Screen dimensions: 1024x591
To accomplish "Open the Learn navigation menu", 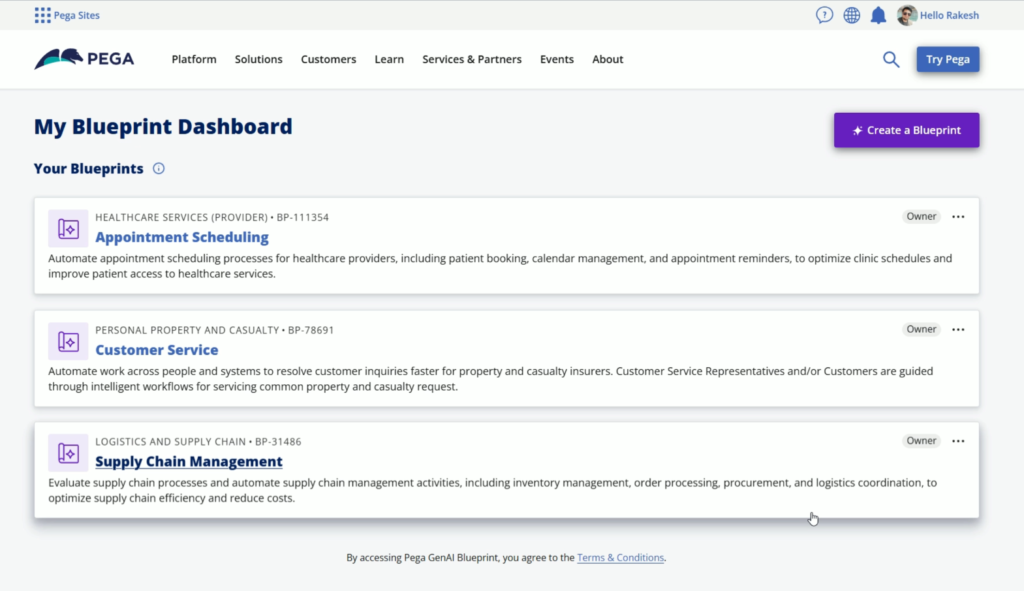I will coord(389,59).
